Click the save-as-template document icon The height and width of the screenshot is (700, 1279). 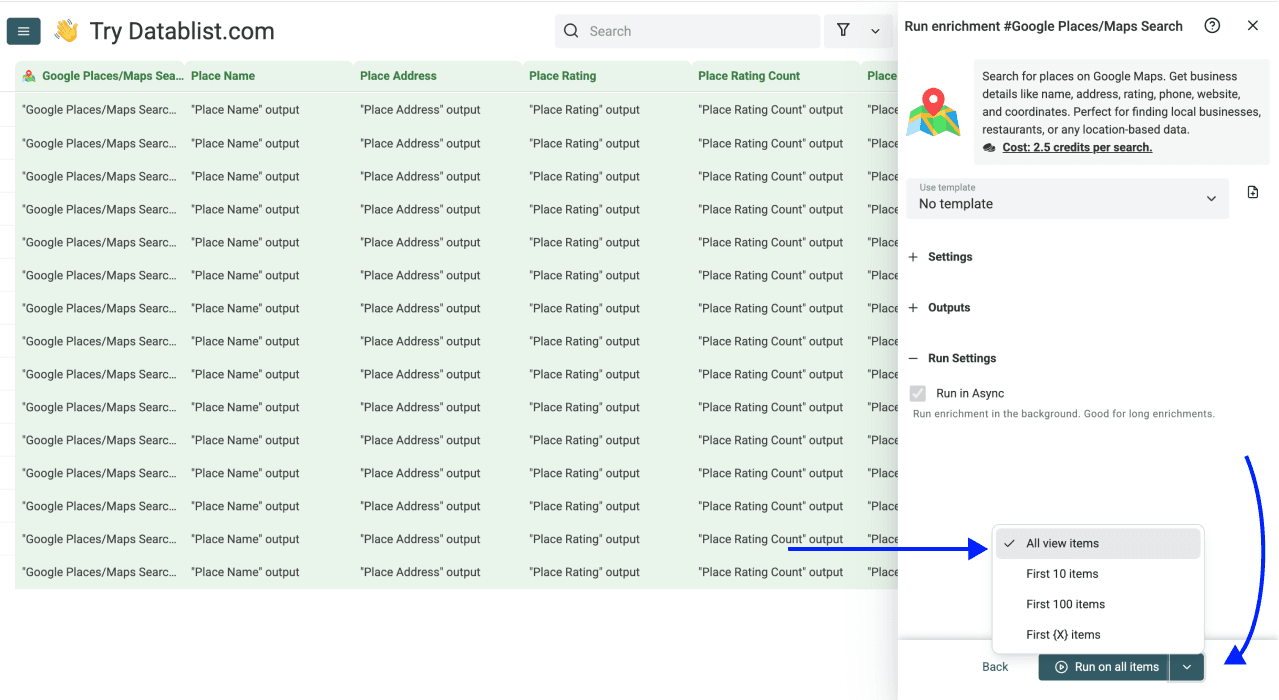click(1253, 192)
